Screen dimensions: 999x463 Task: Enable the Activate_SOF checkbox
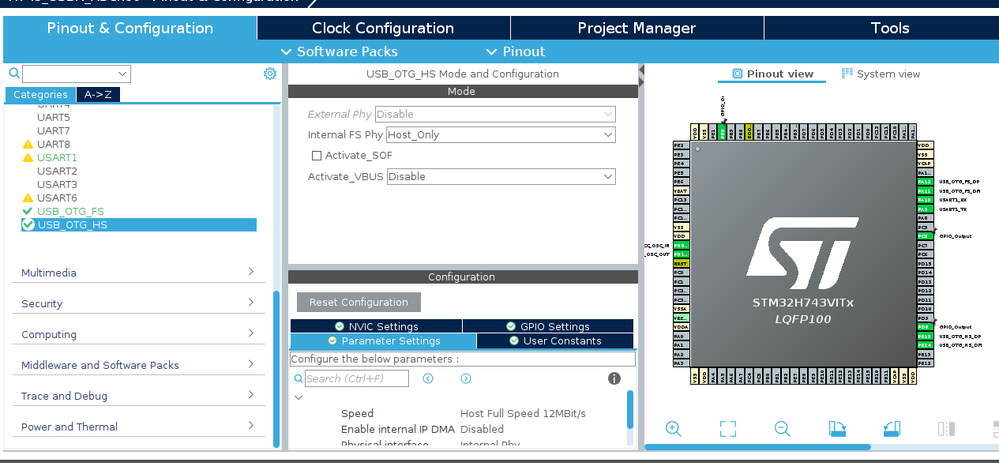click(316, 155)
